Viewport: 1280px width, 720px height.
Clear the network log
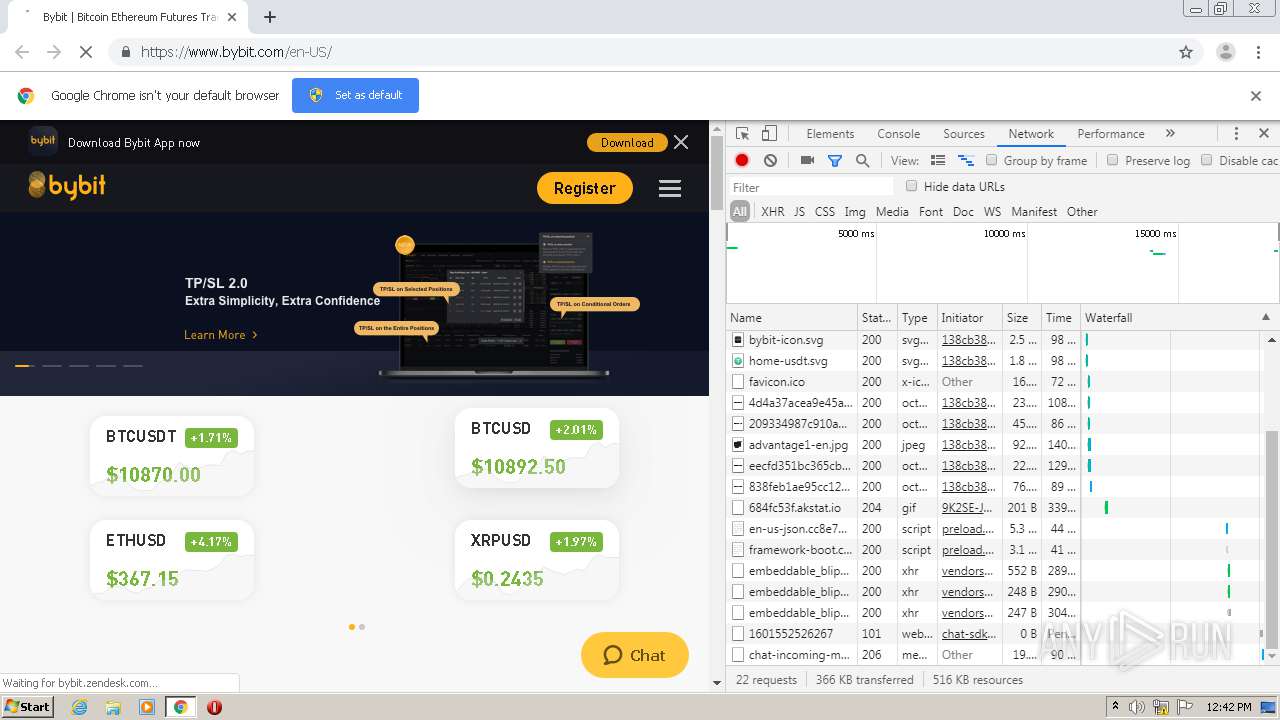[770, 160]
